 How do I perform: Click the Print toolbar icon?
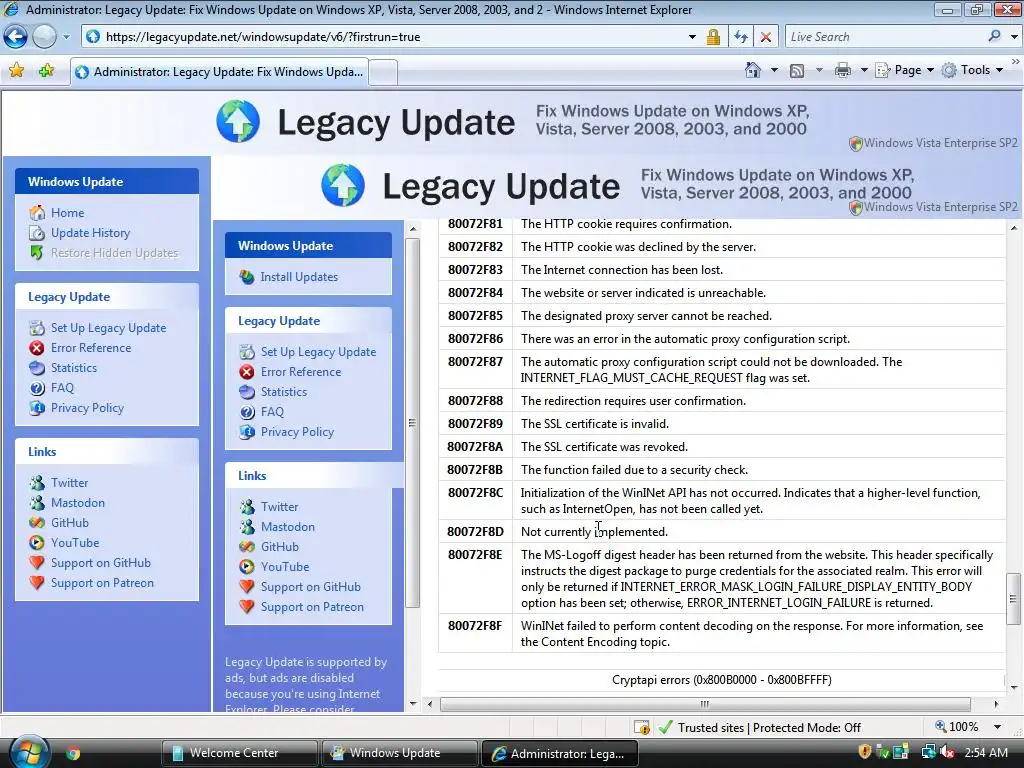843,70
